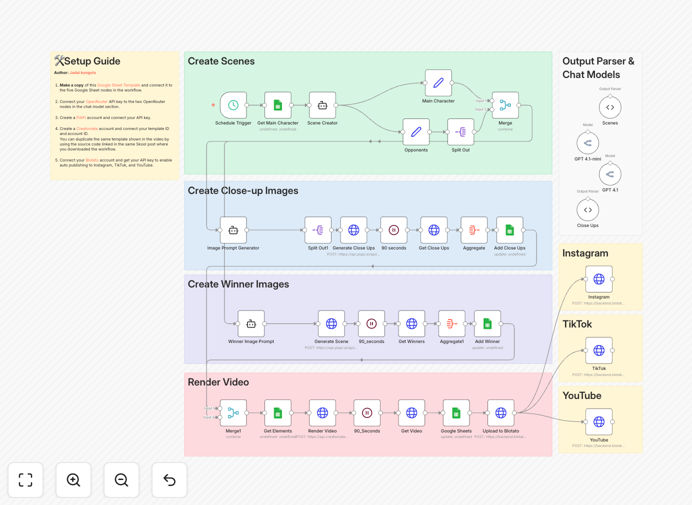
Task: Select the TikTok HTTP node
Action: pos(599,350)
